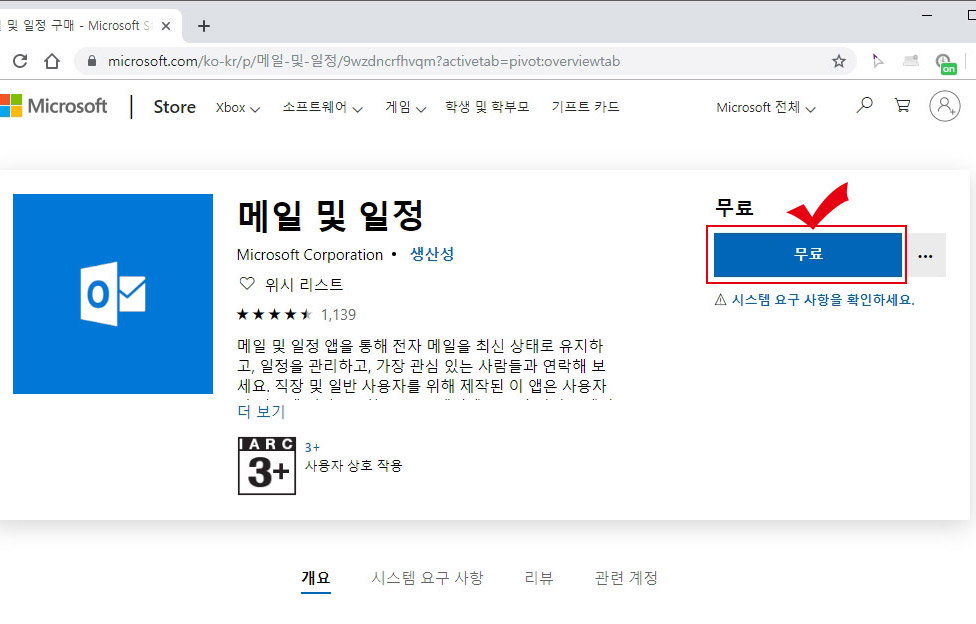Image resolution: width=976 pixels, height=624 pixels.
Task: Open more options ellipsis button
Action: (926, 255)
